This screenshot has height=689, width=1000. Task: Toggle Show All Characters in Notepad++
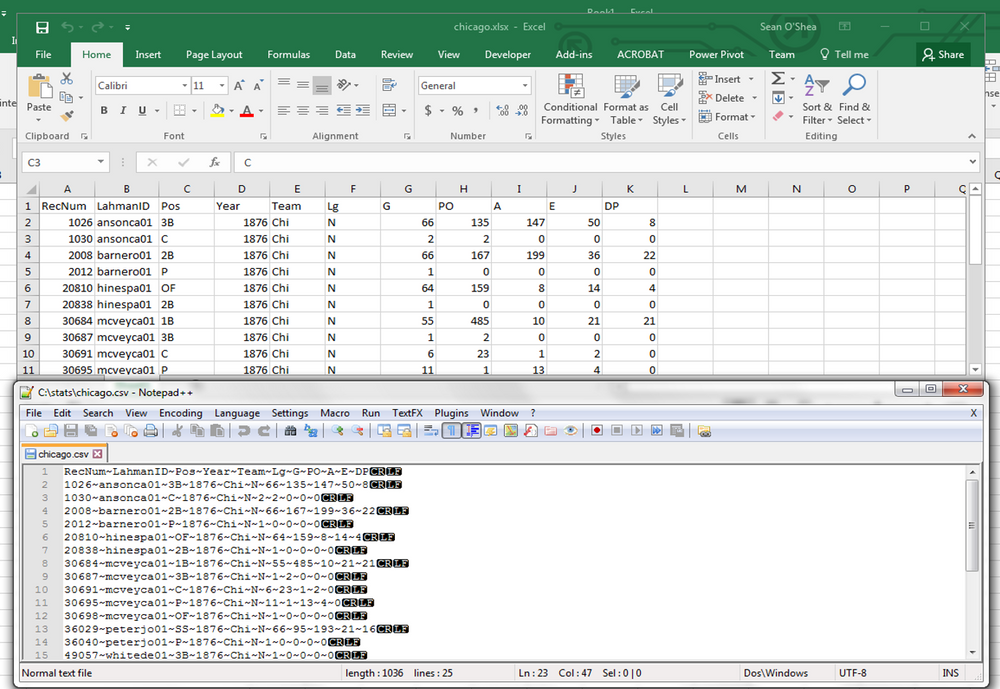[x=451, y=430]
